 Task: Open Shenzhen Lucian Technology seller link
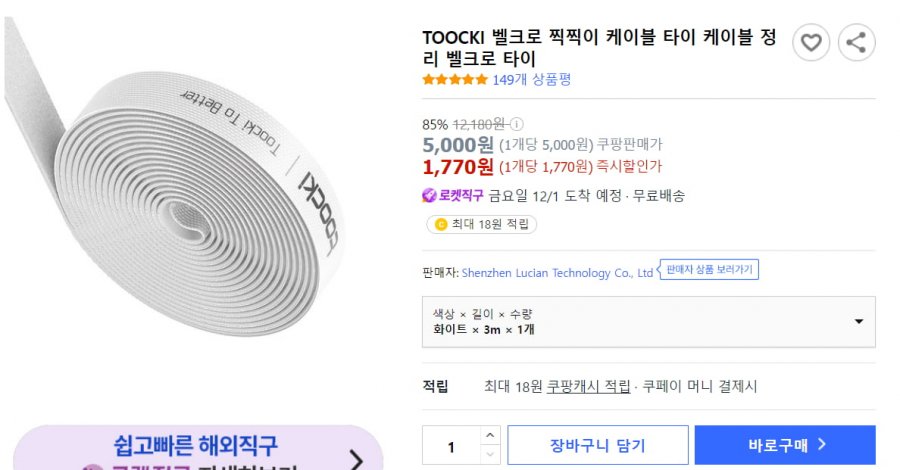[558, 273]
